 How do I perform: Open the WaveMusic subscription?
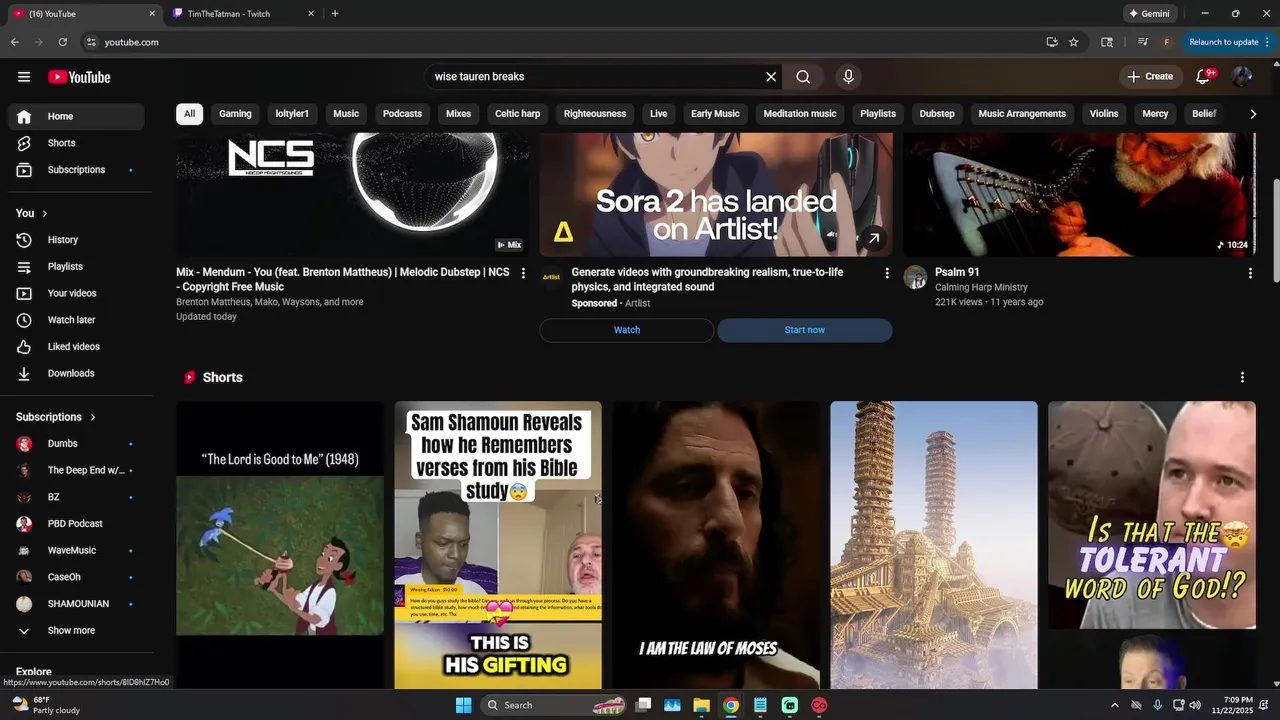click(x=76, y=551)
